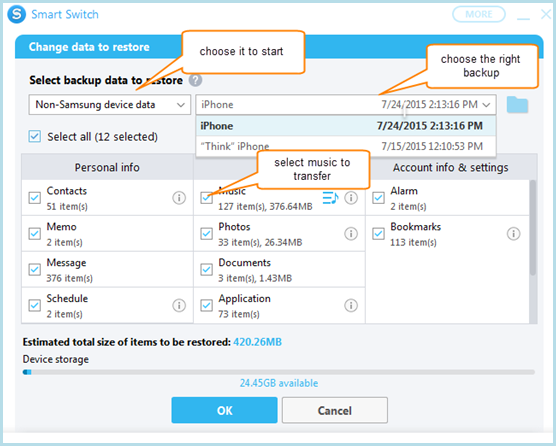This screenshot has width=556, height=446.
Task: View Application info icon
Action: [x=351, y=305]
